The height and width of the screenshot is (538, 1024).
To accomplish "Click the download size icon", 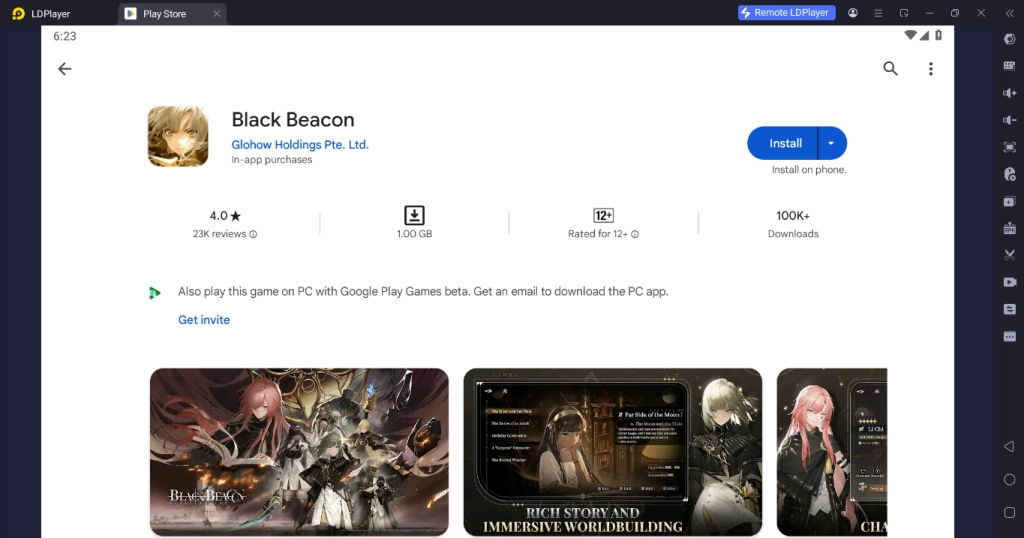I will (x=414, y=215).
